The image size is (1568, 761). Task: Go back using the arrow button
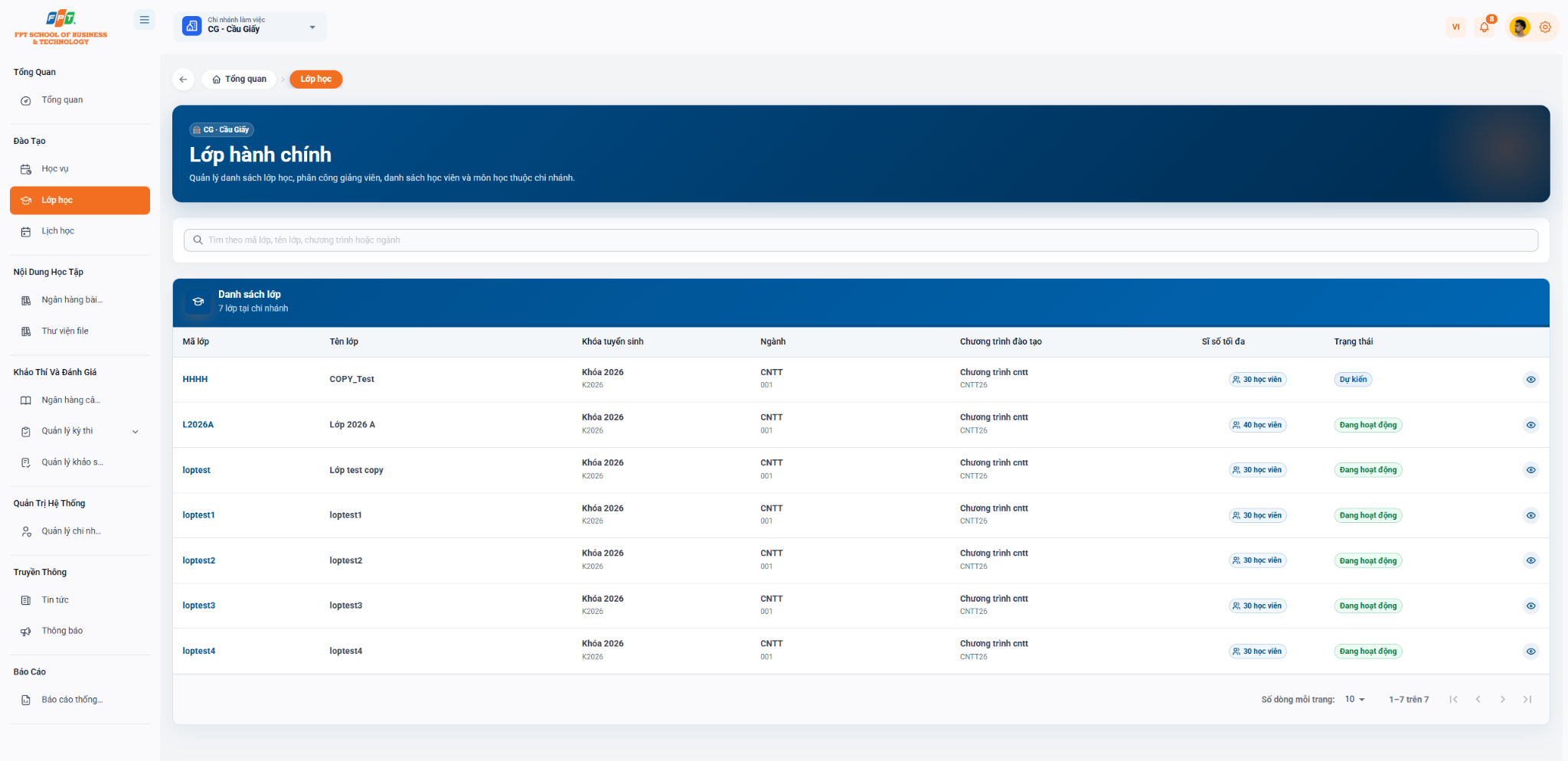point(183,79)
